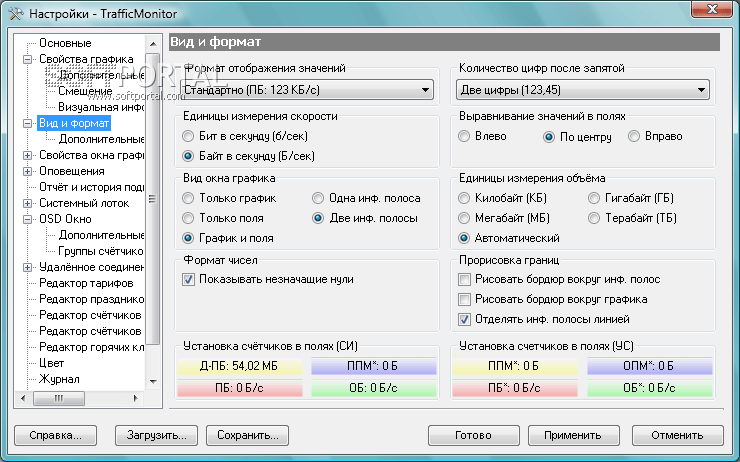This screenshot has width=740, height=462.
Task: Click red 'ПБ*: 0 Б/с' counter field
Action: [514, 388]
